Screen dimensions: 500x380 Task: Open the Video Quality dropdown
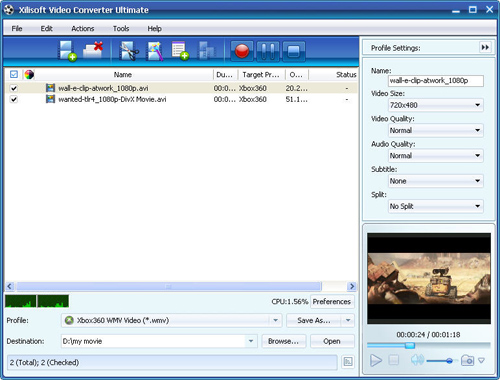click(436, 130)
